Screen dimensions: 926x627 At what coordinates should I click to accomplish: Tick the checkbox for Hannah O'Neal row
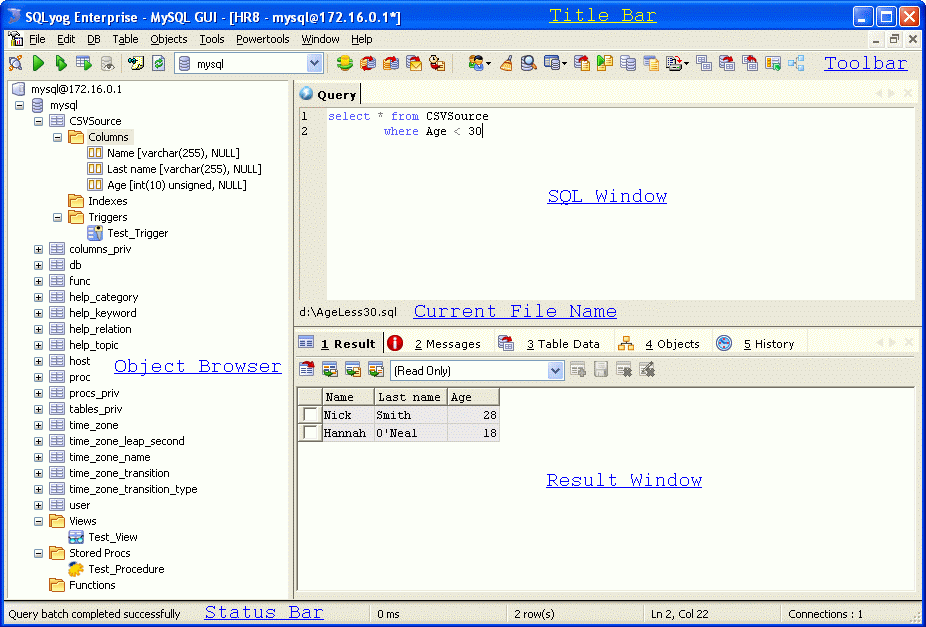(311, 433)
